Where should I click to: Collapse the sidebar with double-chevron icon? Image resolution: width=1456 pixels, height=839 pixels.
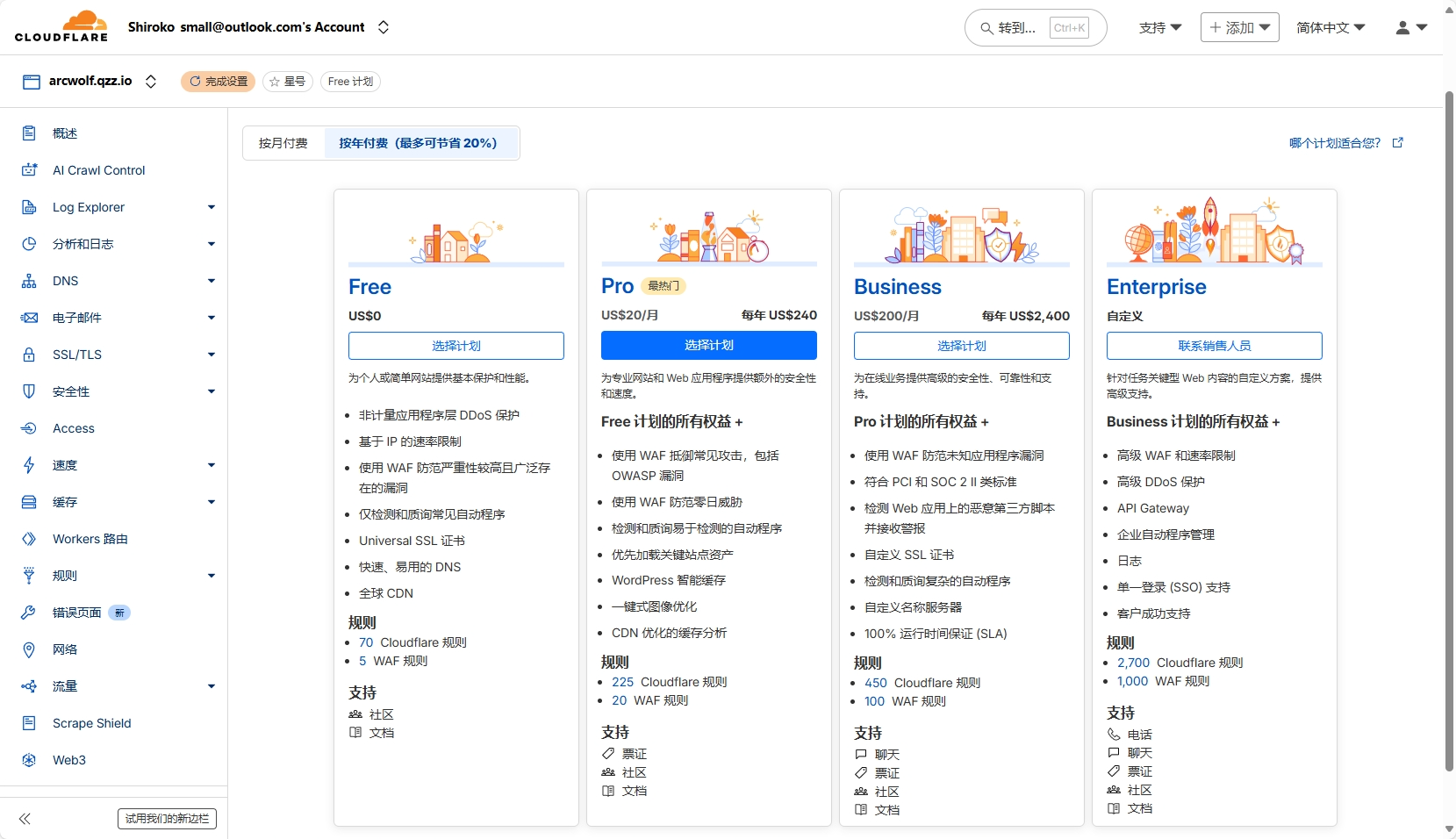tap(25, 819)
